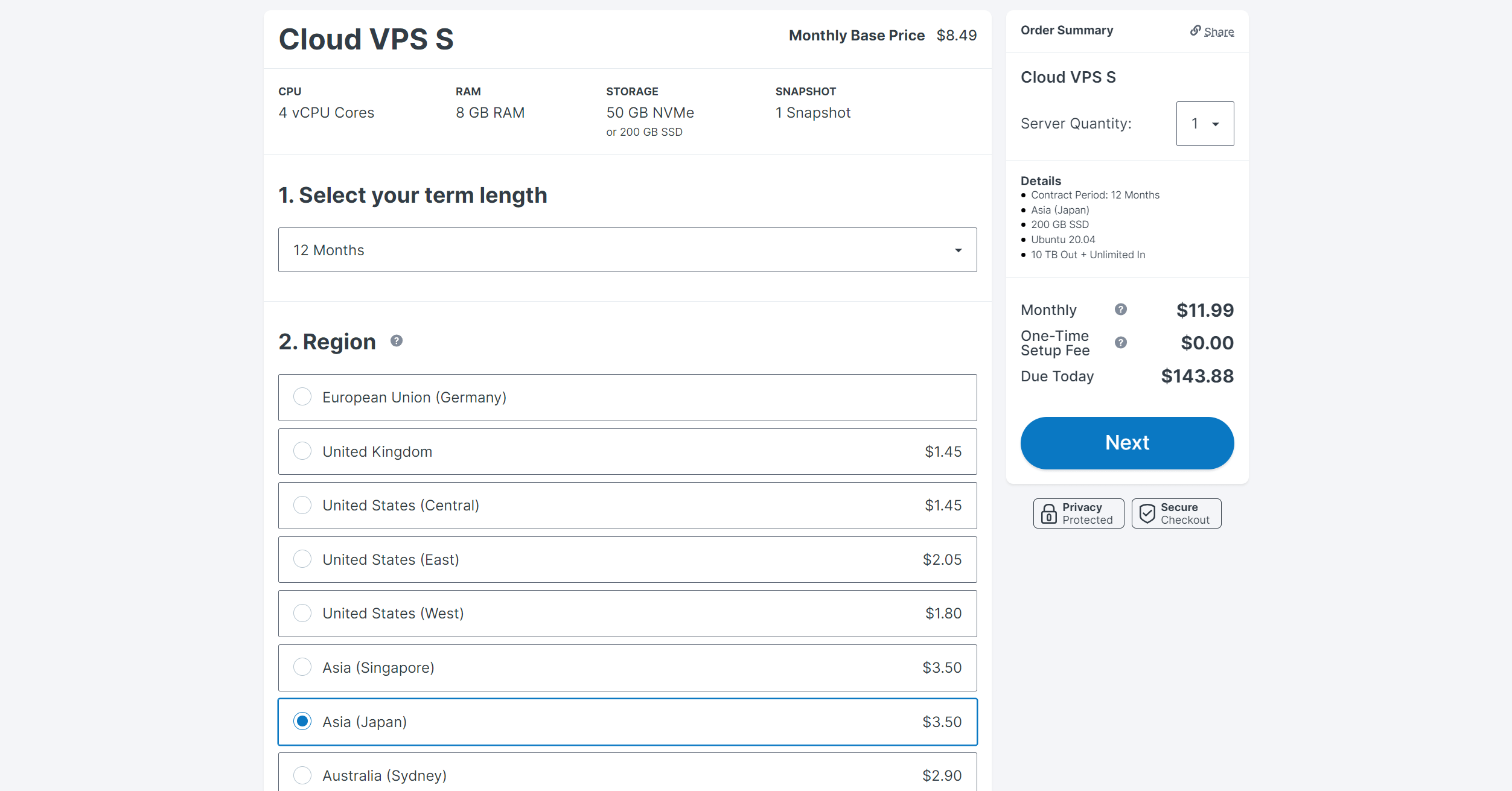
Task: Click the $8.49 monthly base price
Action: 957,36
